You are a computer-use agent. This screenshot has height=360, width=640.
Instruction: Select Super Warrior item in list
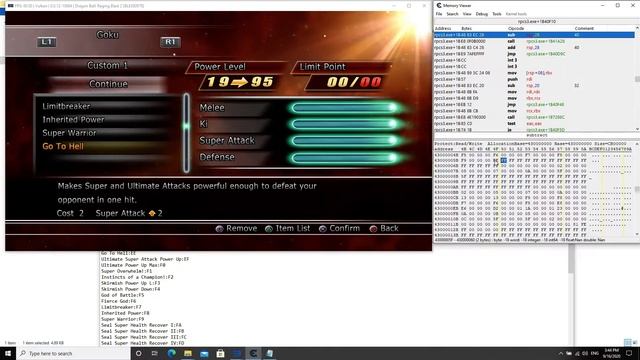pyautogui.click(x=69, y=133)
